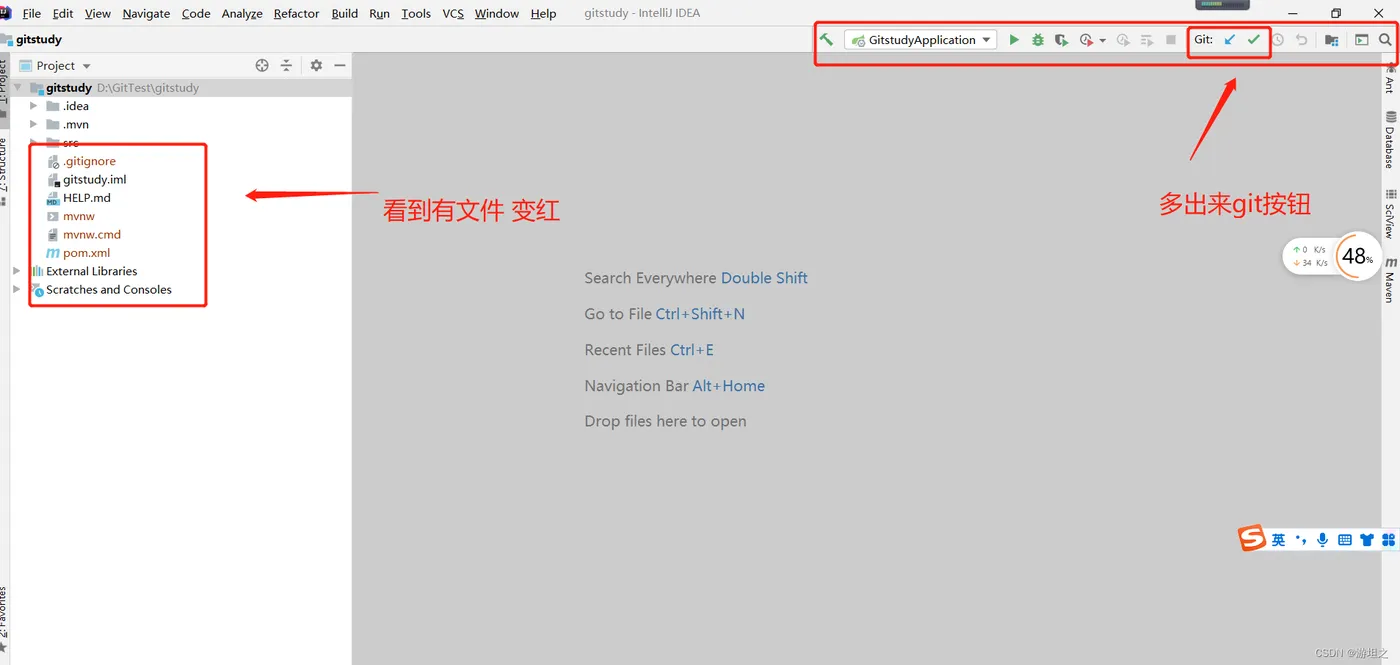This screenshot has height=665, width=1400.
Task: Expand the Scratches and Consoles node arrow
Action: tap(16, 289)
